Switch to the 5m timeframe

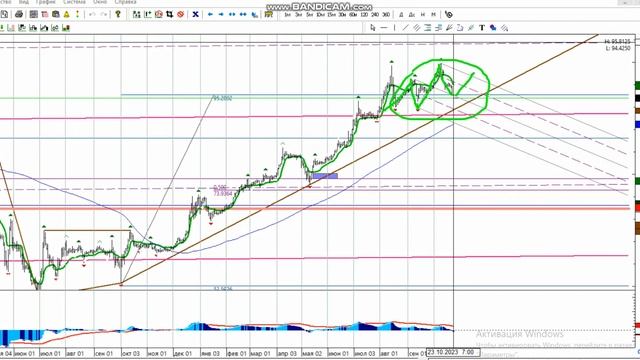309,15
